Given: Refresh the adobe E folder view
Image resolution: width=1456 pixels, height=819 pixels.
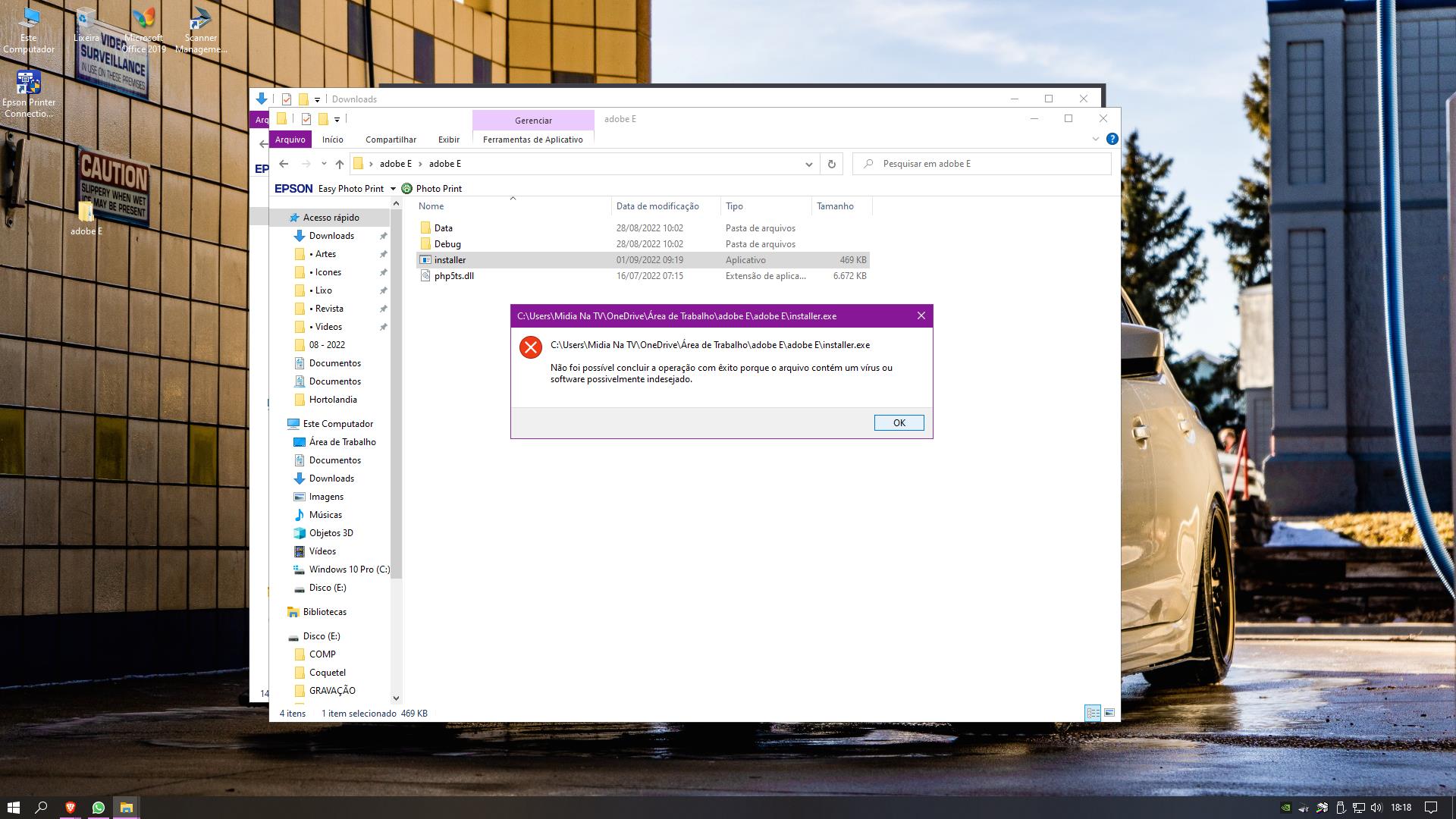Looking at the screenshot, I should tap(831, 164).
